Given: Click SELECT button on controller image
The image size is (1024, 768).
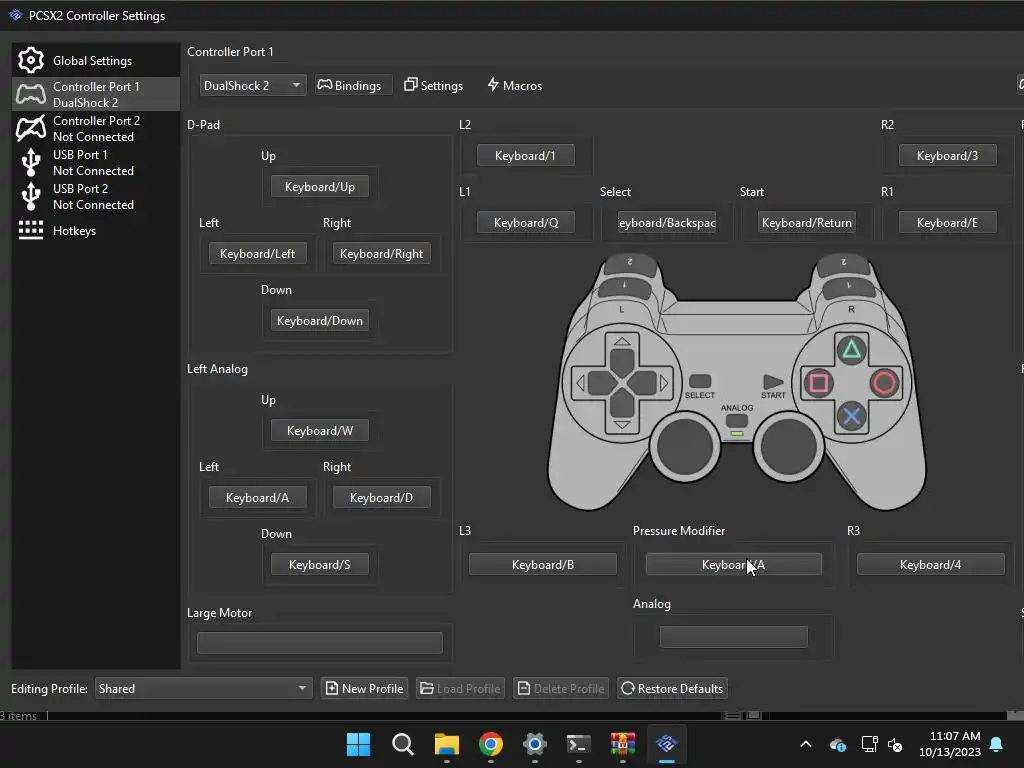Looking at the screenshot, I should click(x=700, y=381).
